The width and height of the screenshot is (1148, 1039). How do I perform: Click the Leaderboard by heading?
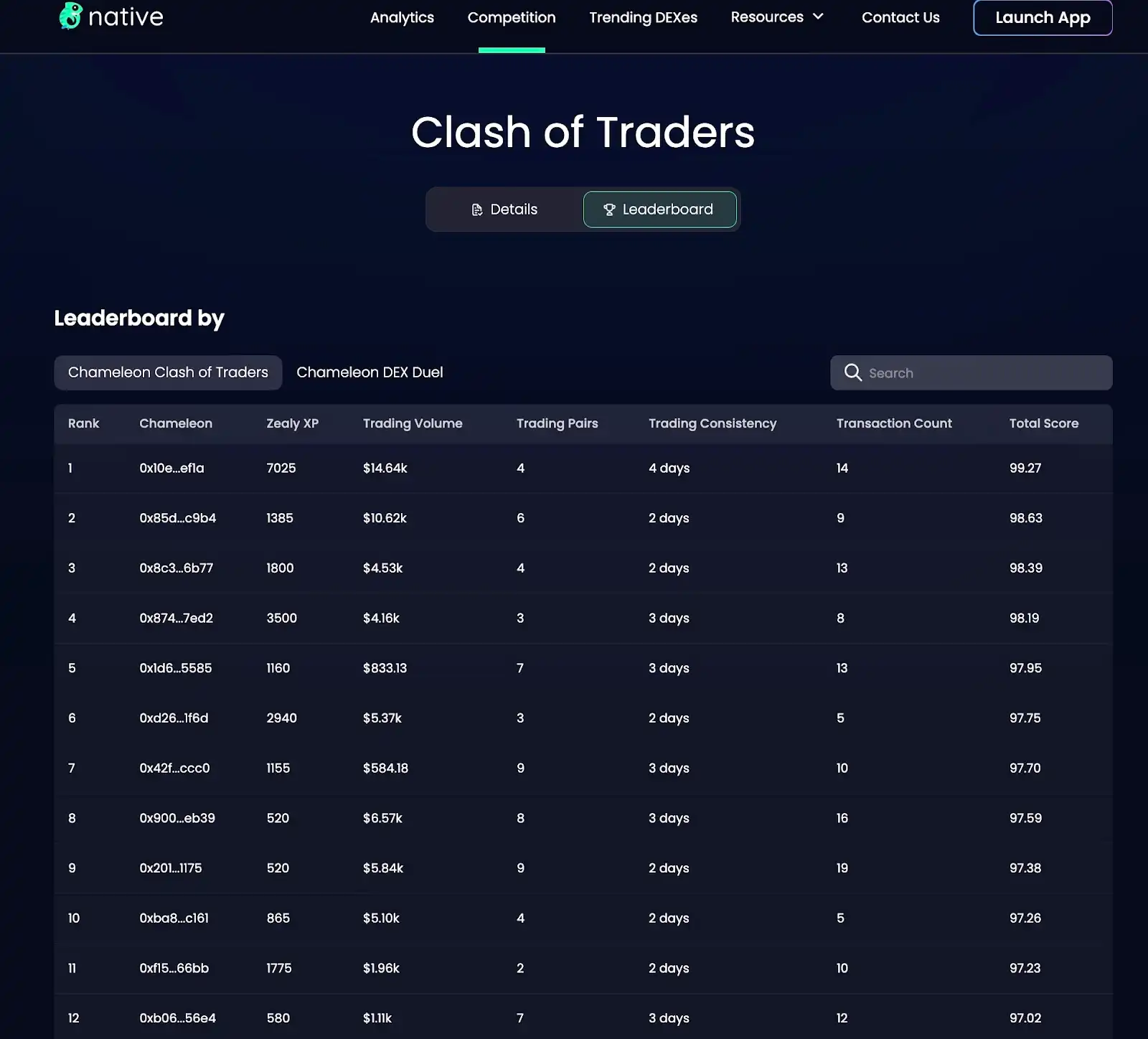[x=139, y=318]
